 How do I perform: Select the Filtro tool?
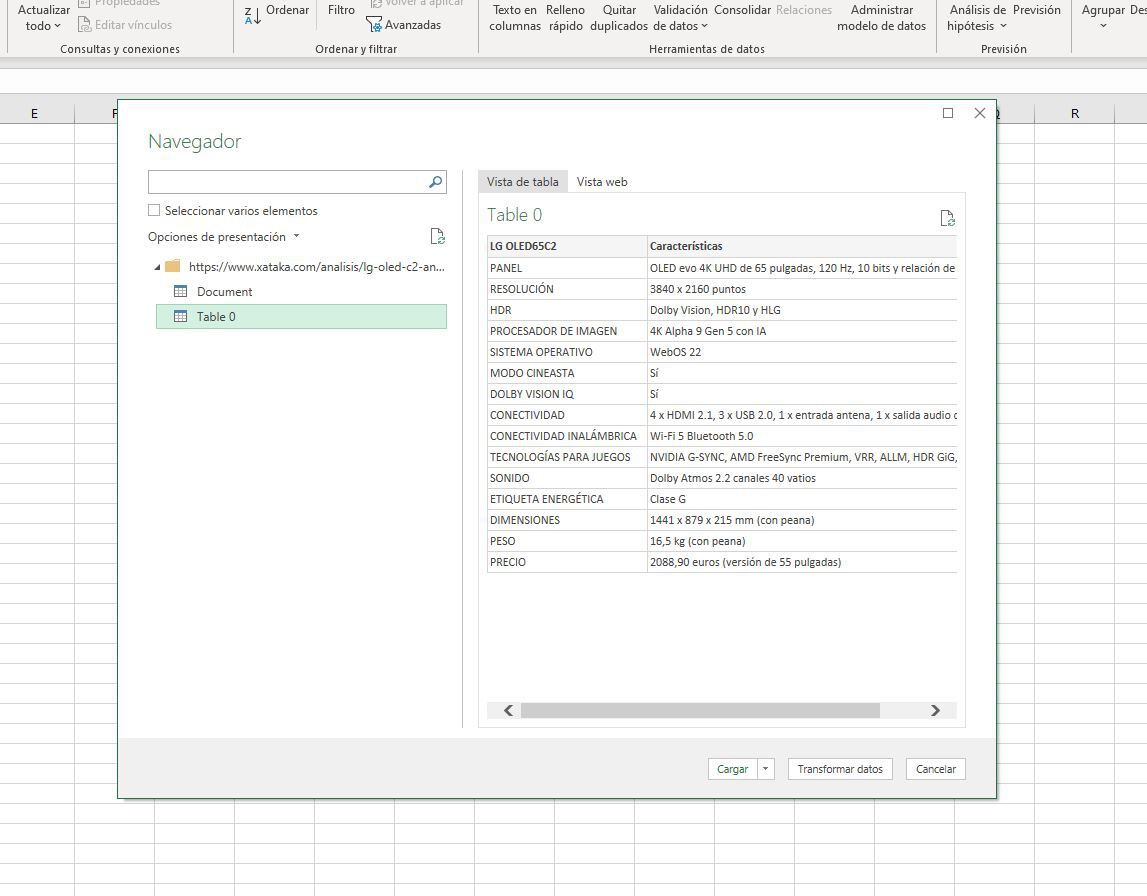341,10
